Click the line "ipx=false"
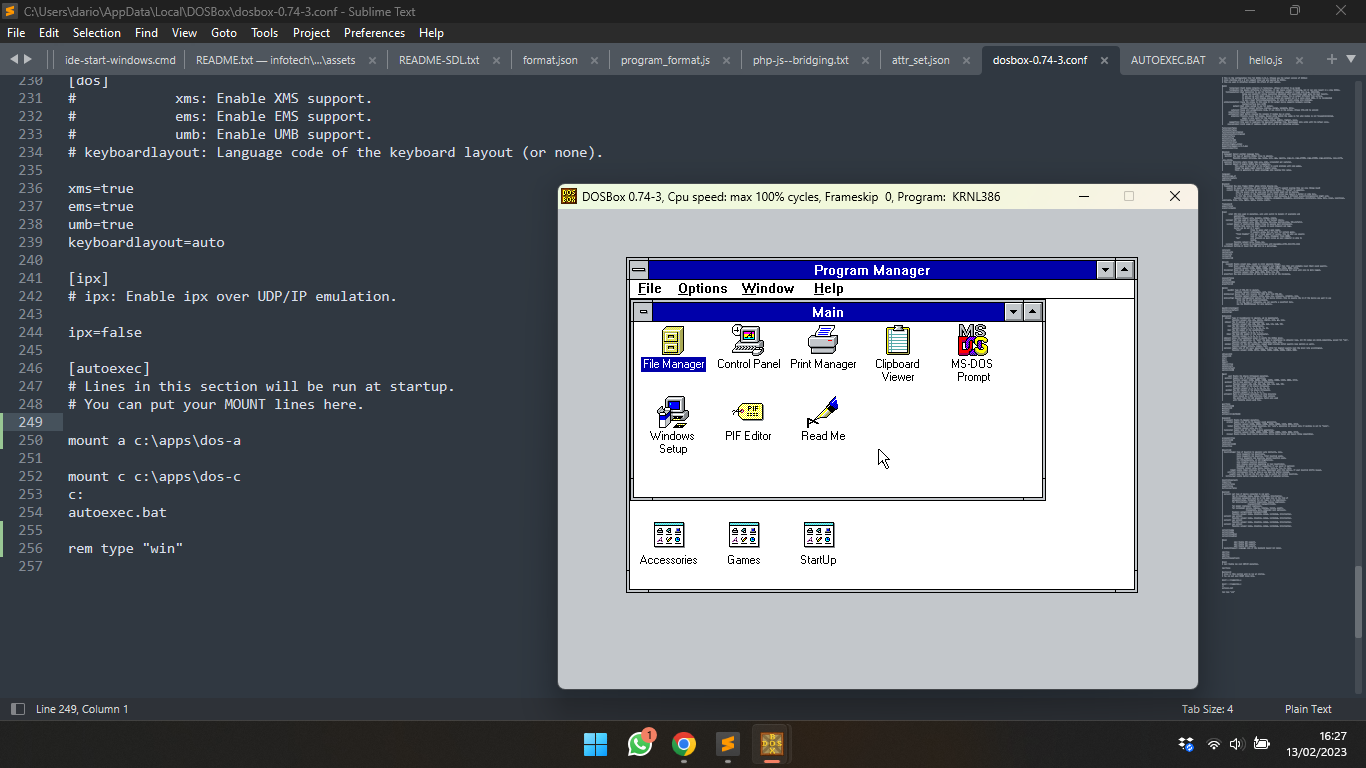 tap(105, 332)
